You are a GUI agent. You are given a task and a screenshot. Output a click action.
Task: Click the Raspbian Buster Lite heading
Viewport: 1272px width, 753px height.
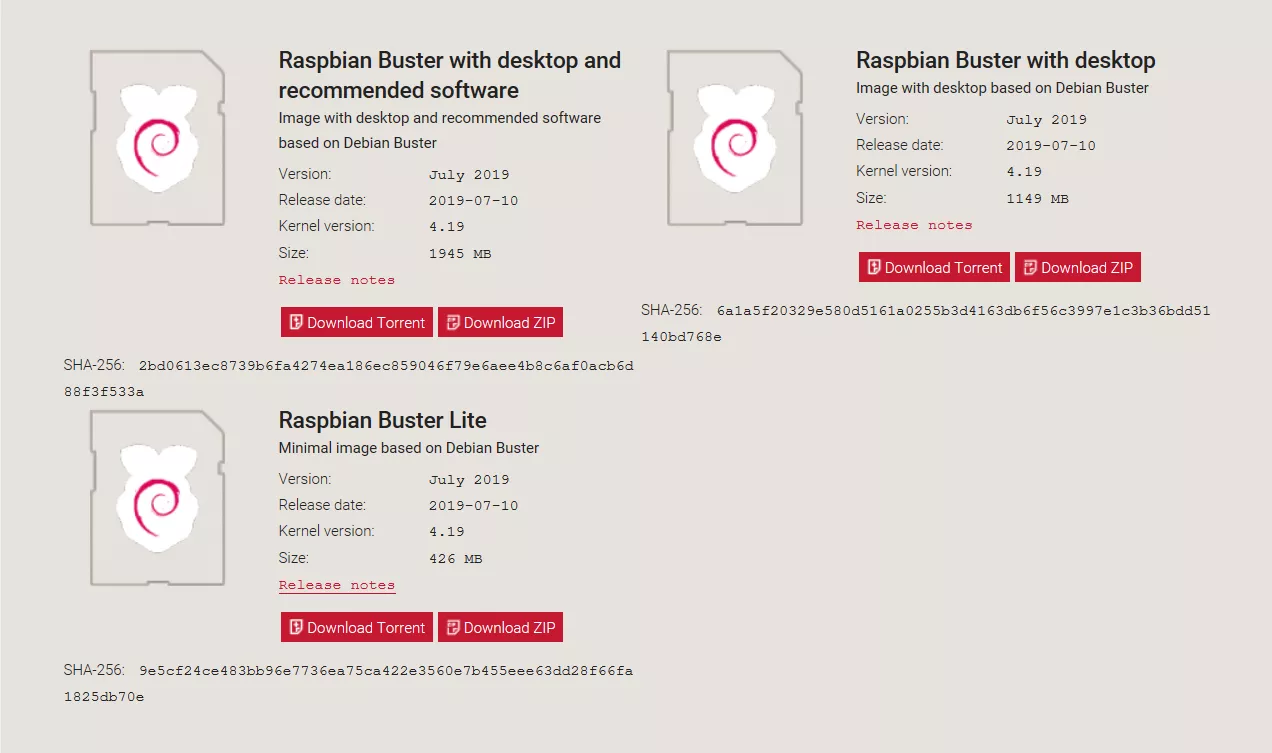[x=382, y=420]
